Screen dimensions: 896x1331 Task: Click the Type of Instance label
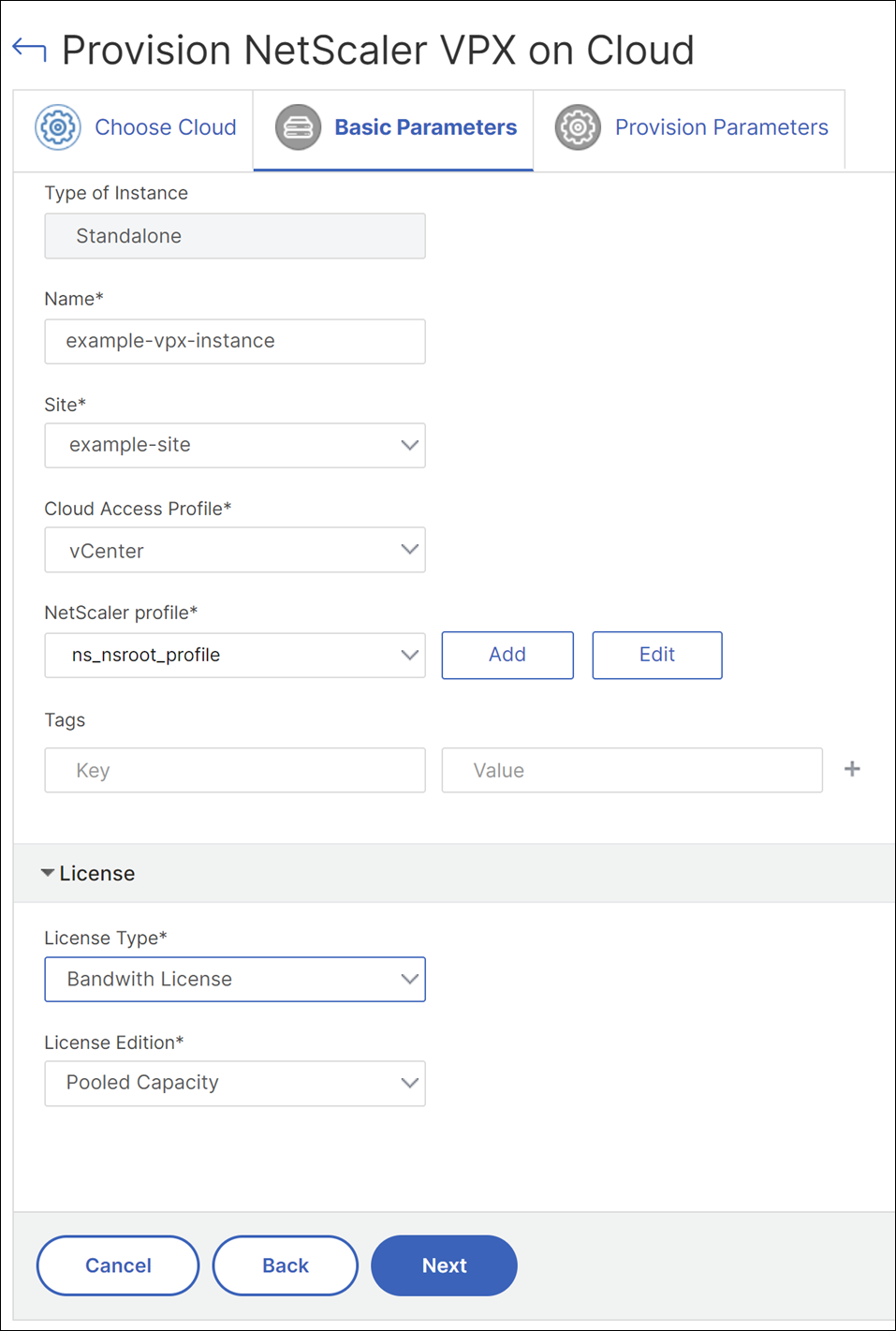(116, 193)
